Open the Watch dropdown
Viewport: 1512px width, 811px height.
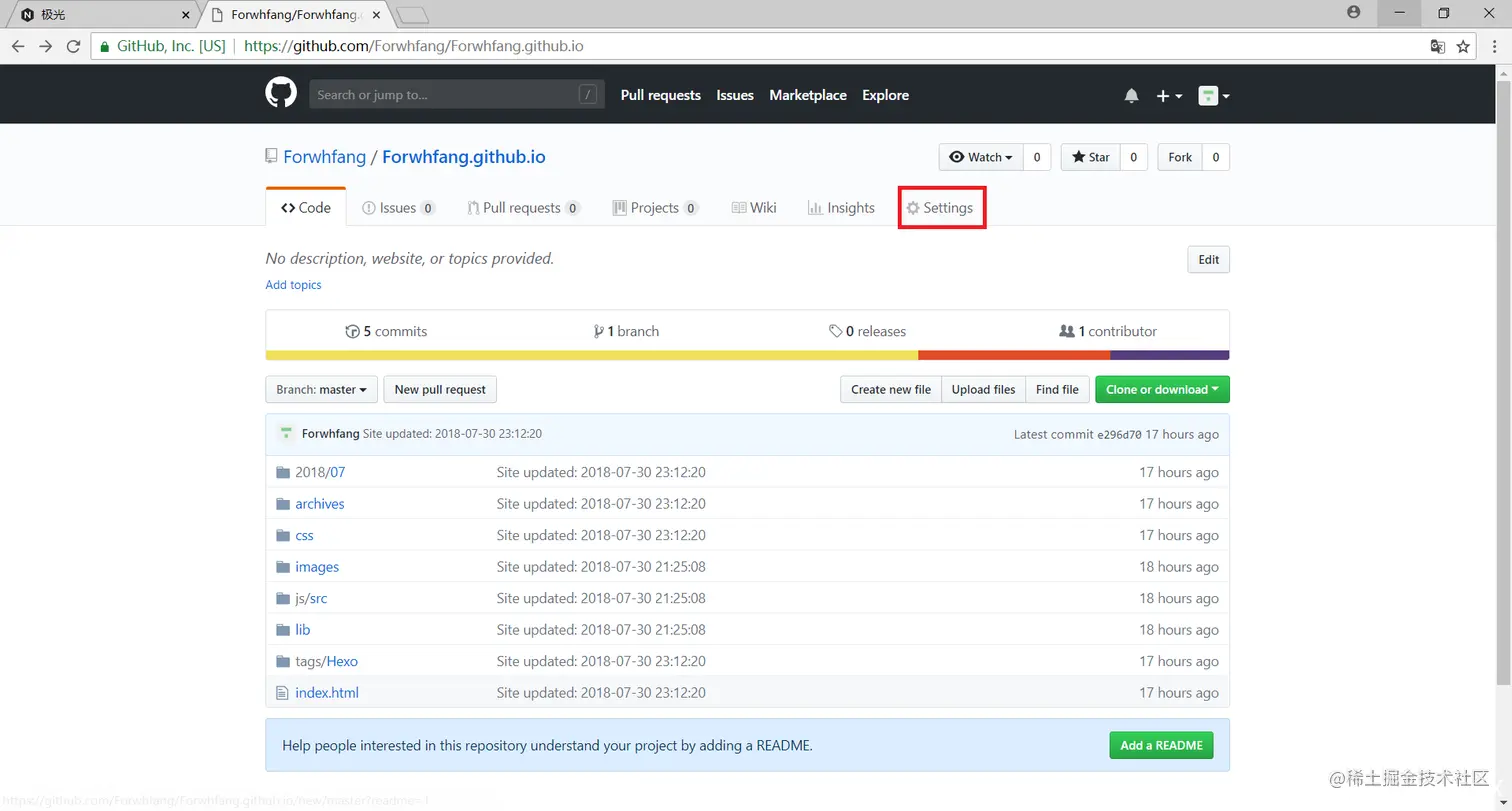pyautogui.click(x=981, y=157)
